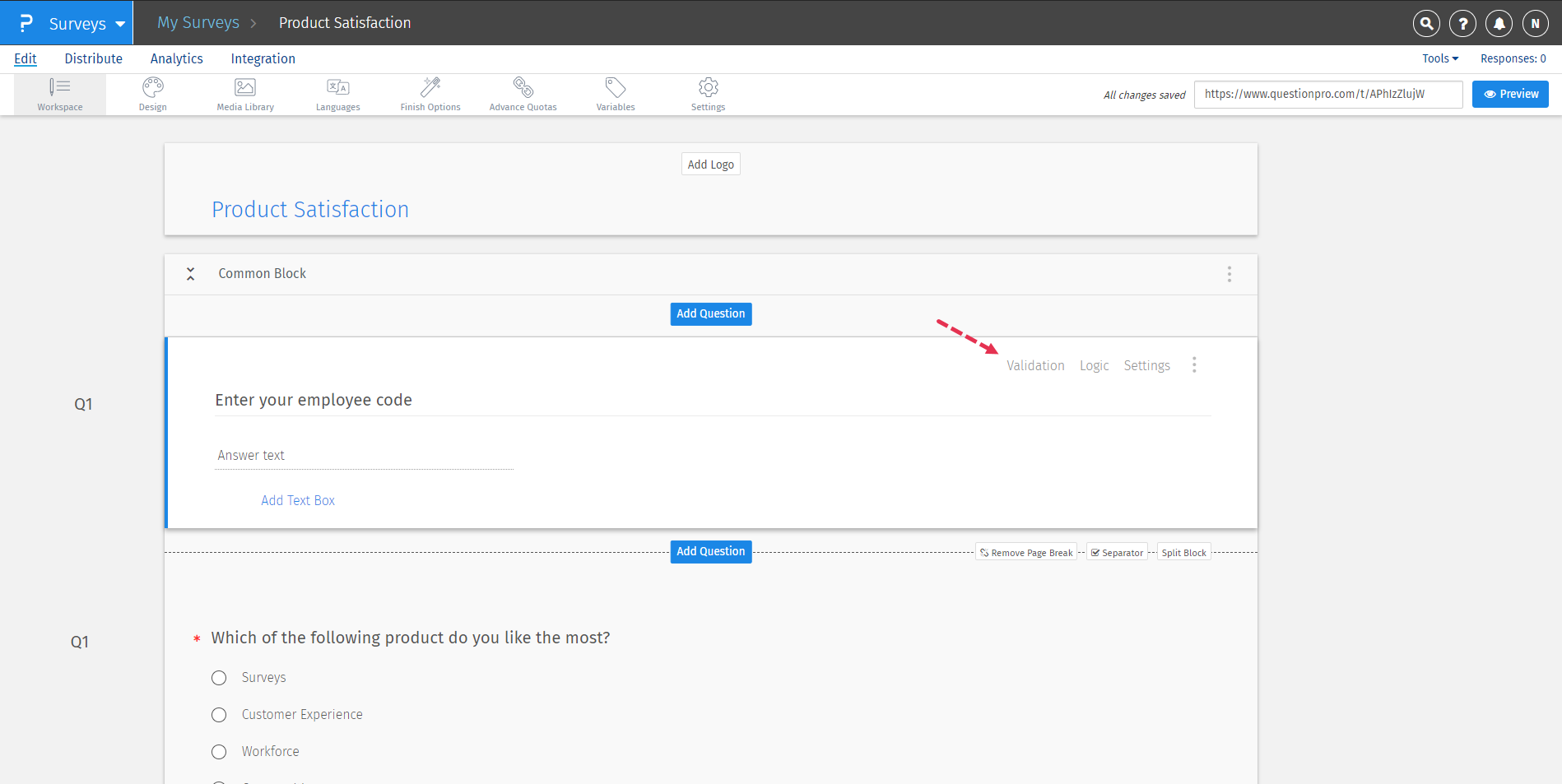Viewport: 1562px width, 784px height.
Task: Open the Finish Options
Action: [430, 93]
